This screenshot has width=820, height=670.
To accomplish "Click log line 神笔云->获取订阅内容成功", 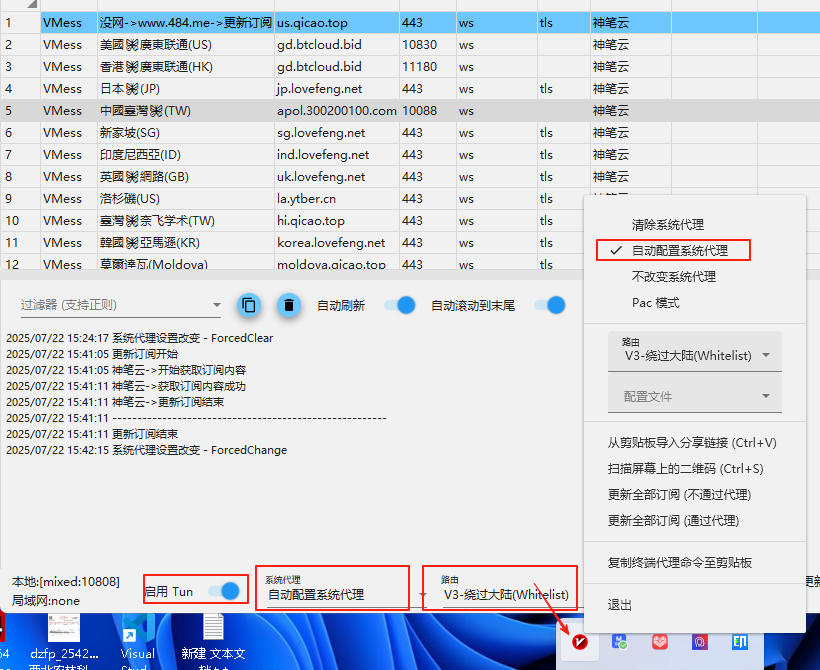I will 126,386.
